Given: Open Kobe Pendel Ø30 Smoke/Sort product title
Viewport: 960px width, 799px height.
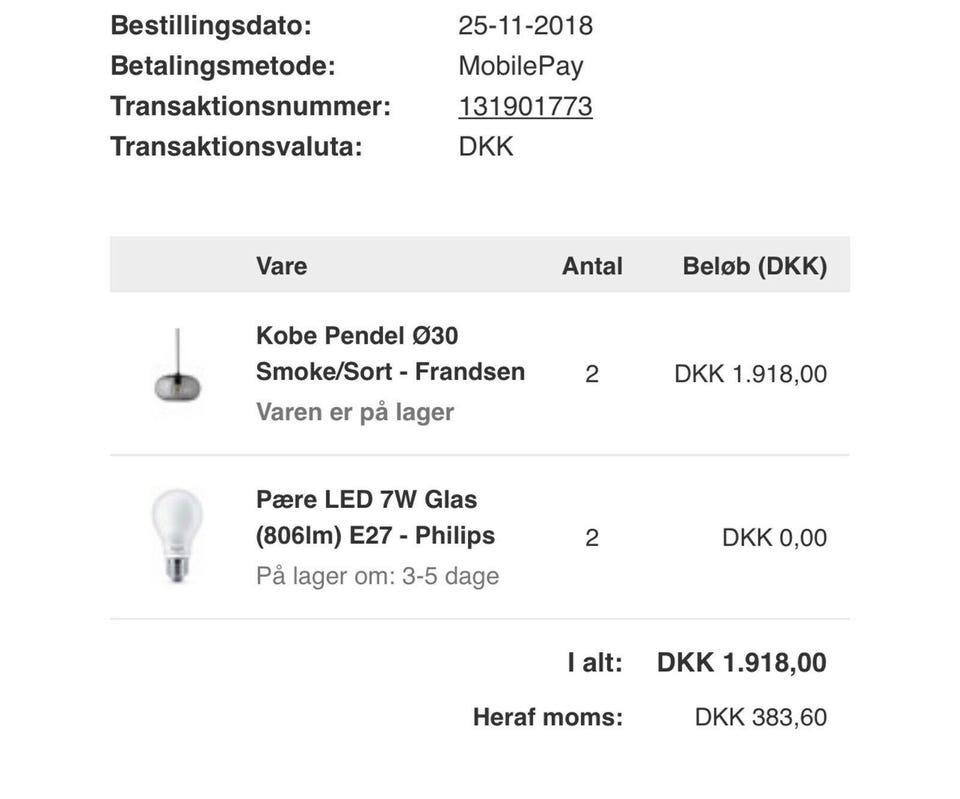Looking at the screenshot, I should click(x=391, y=354).
